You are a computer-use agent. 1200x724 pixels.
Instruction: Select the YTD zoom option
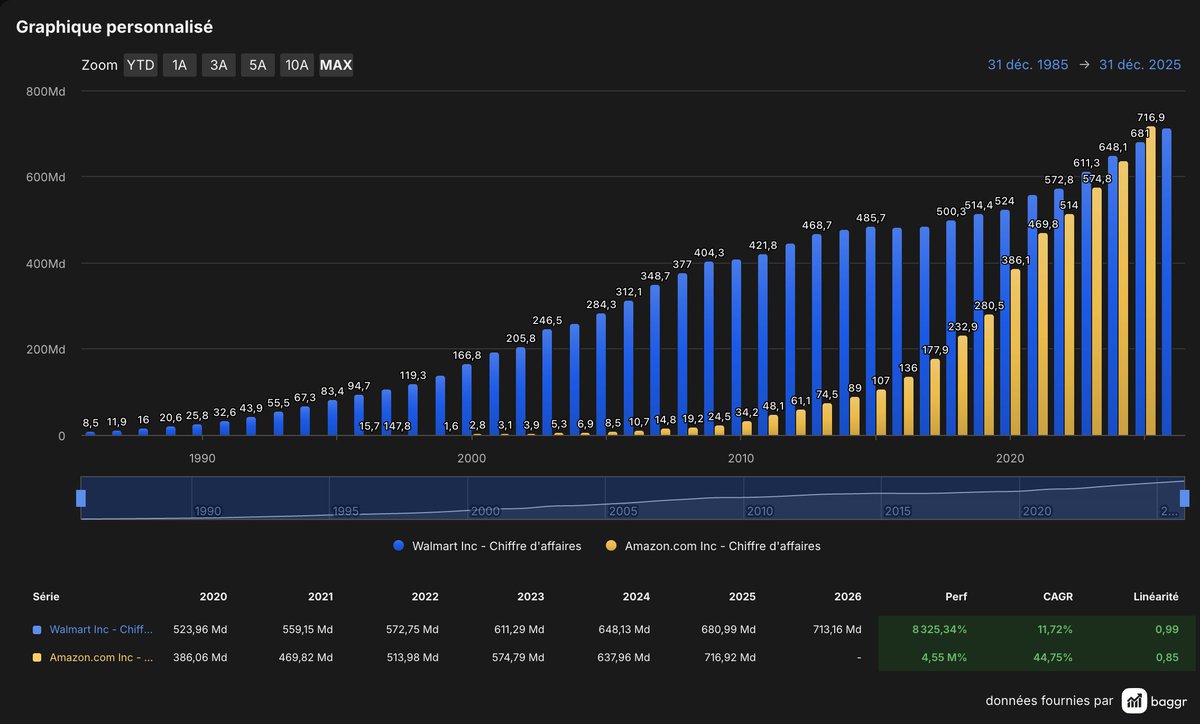coord(140,65)
